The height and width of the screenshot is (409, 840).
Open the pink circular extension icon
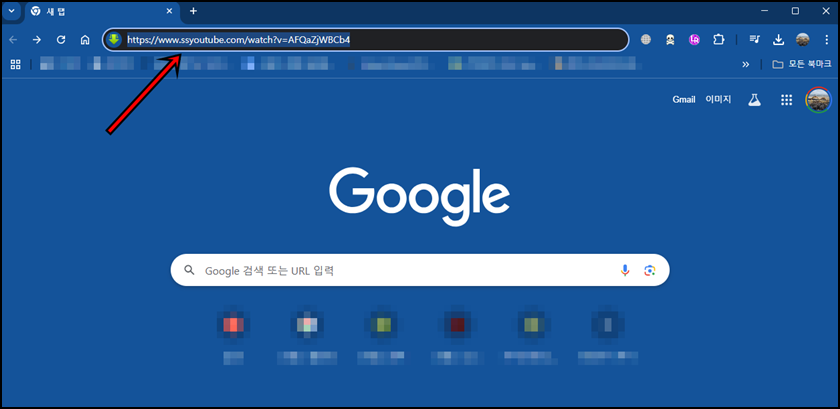(694, 39)
